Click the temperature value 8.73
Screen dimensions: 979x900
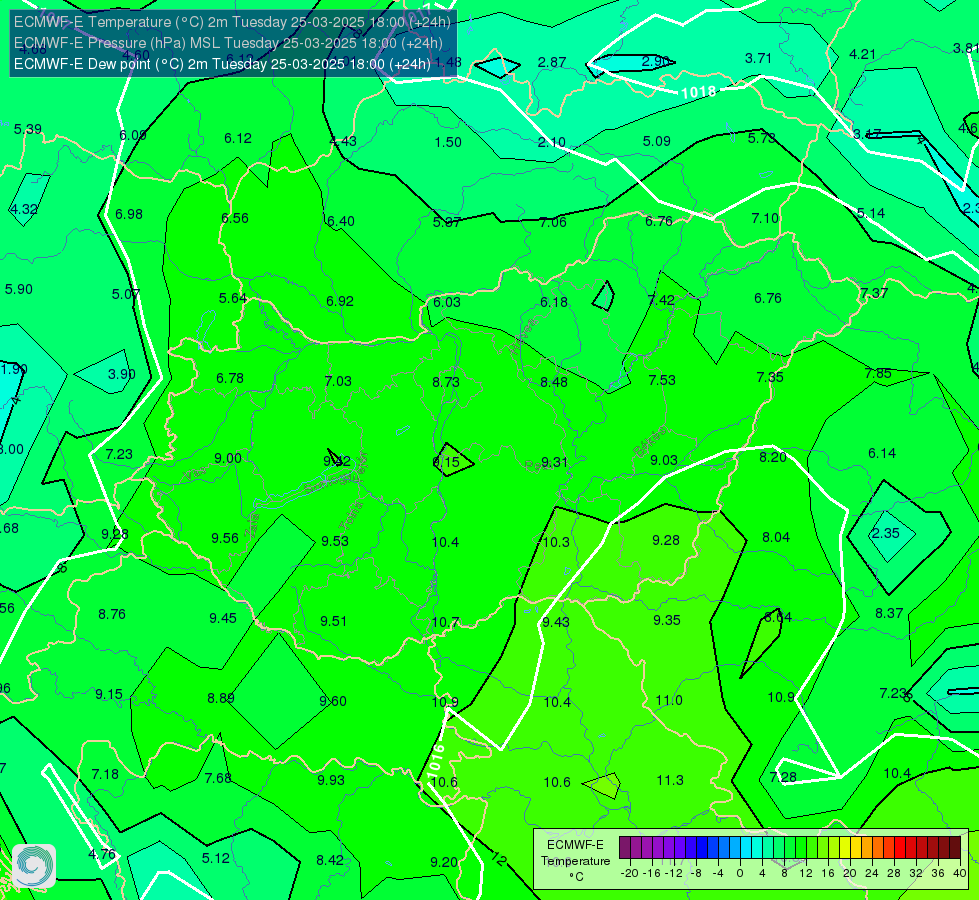pos(446,382)
